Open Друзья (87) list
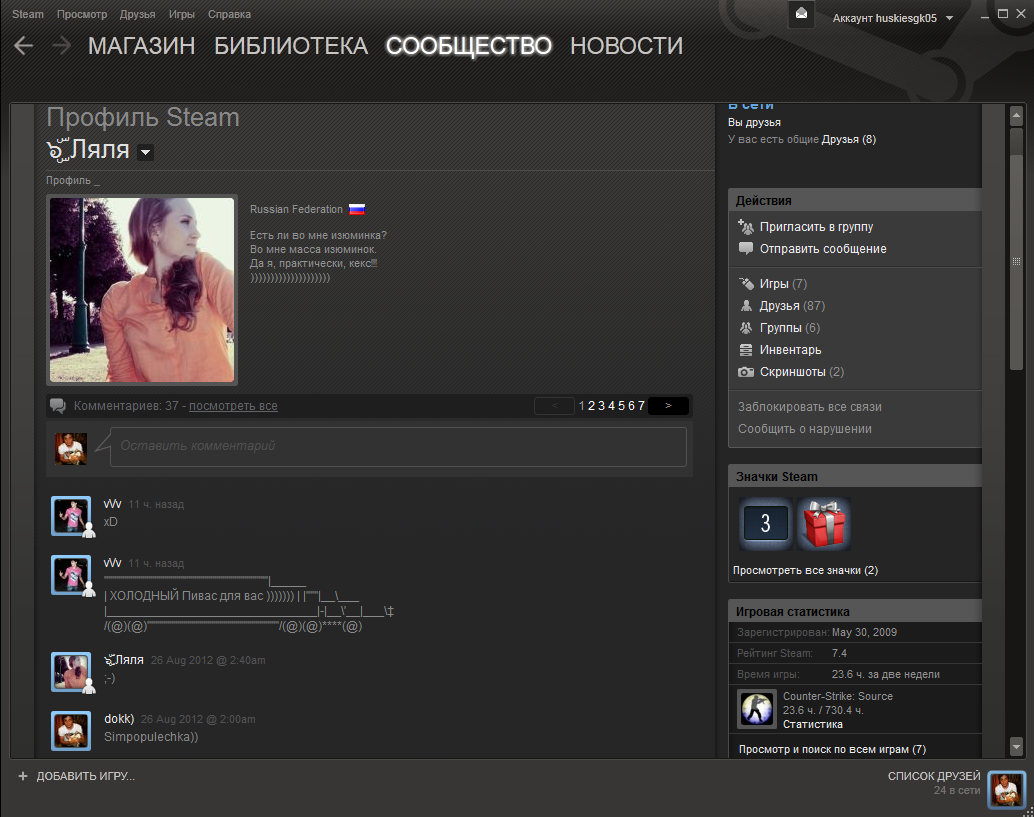 [792, 306]
